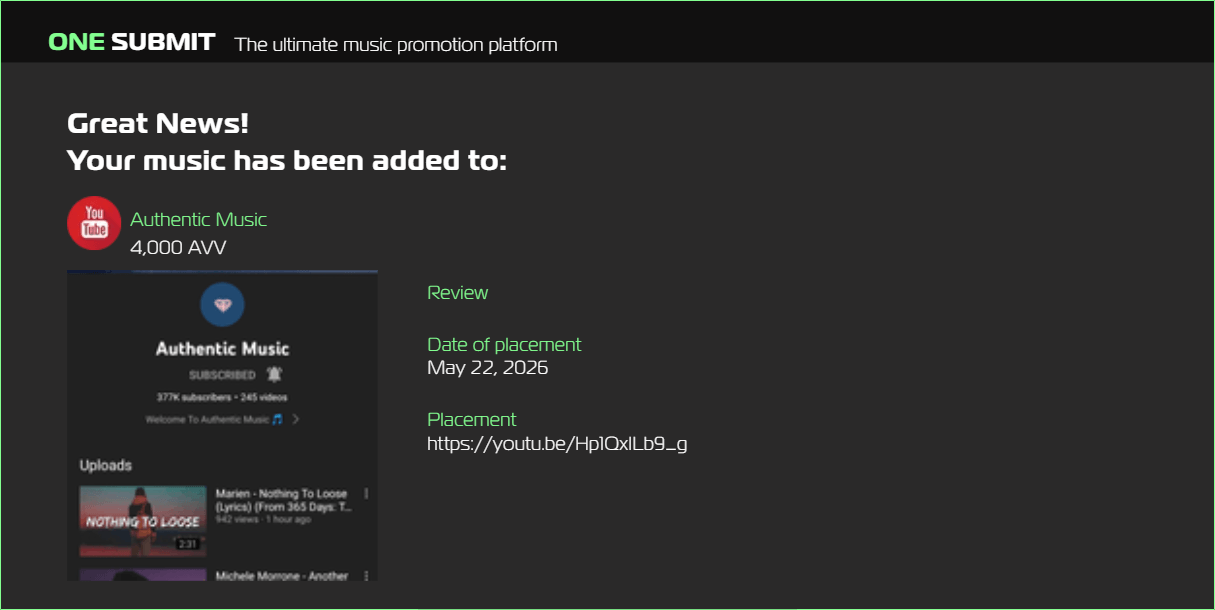
Task: Click the Authentic Music channel avatar
Action: pos(222,306)
